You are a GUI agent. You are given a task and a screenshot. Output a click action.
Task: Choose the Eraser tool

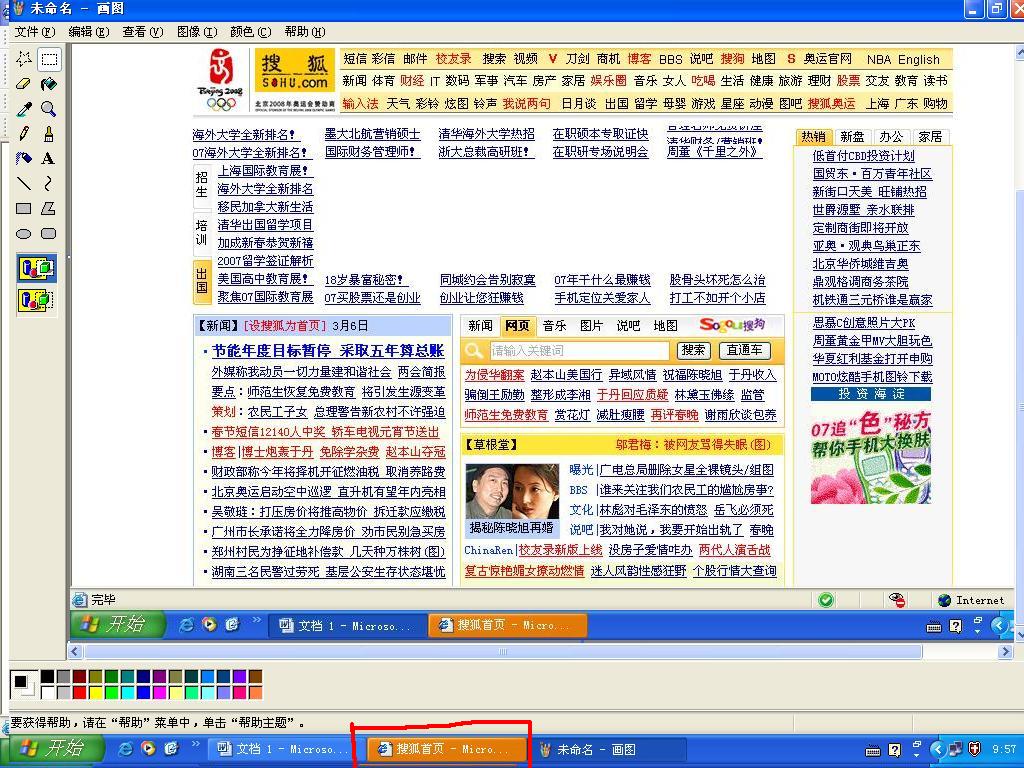coord(24,84)
